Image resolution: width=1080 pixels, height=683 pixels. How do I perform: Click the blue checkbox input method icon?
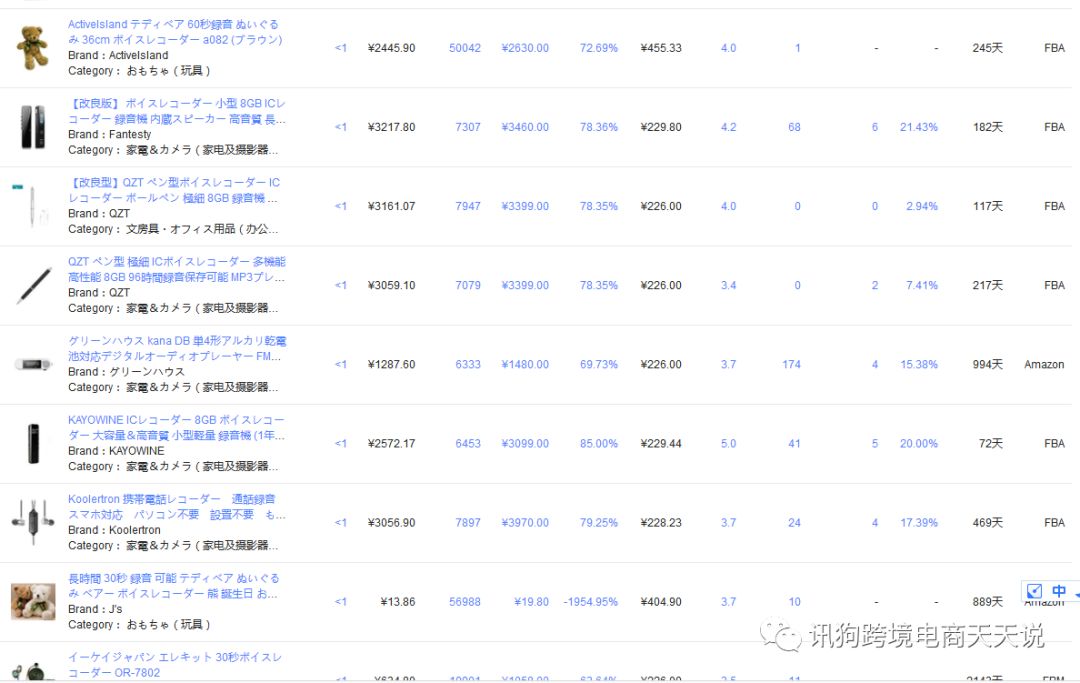click(x=1035, y=591)
